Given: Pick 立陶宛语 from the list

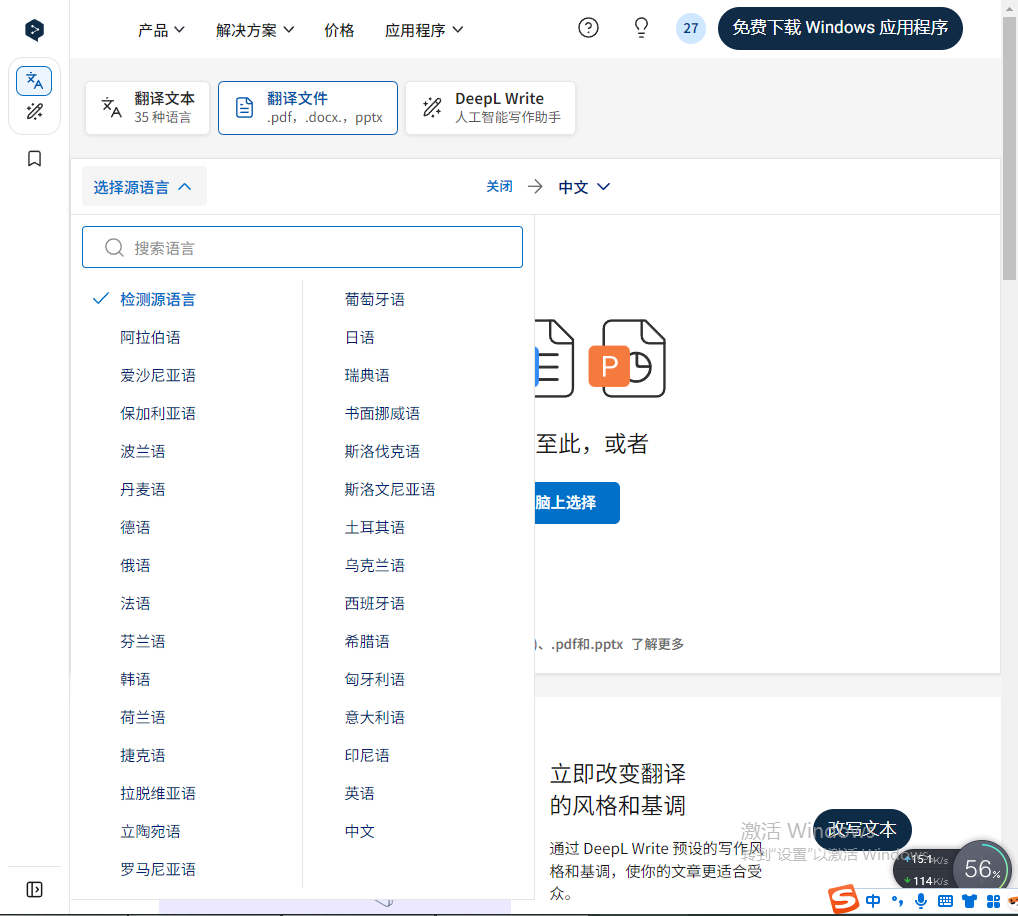Looking at the screenshot, I should [x=150, y=832].
